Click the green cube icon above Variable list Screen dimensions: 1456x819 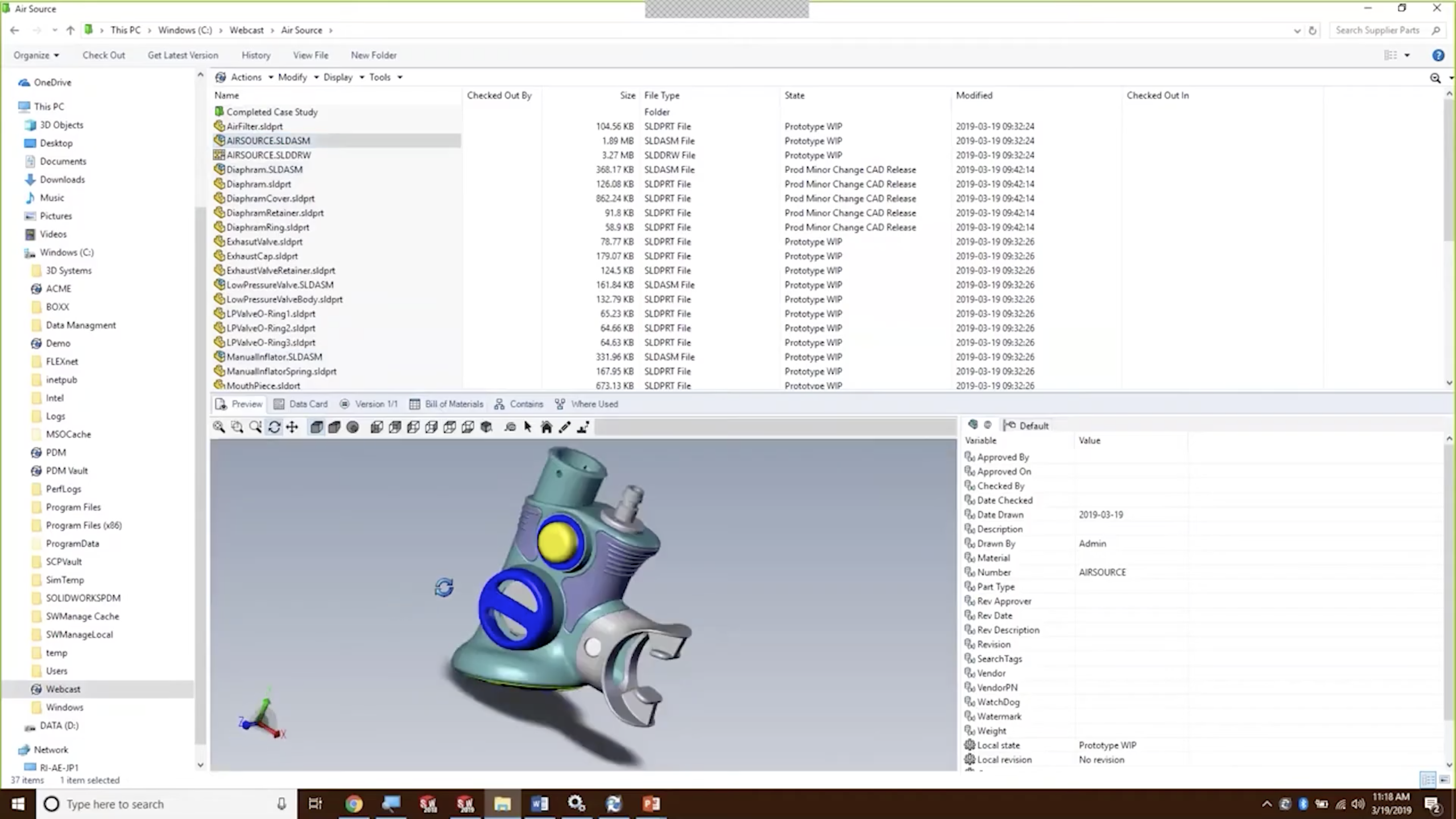[973, 425]
